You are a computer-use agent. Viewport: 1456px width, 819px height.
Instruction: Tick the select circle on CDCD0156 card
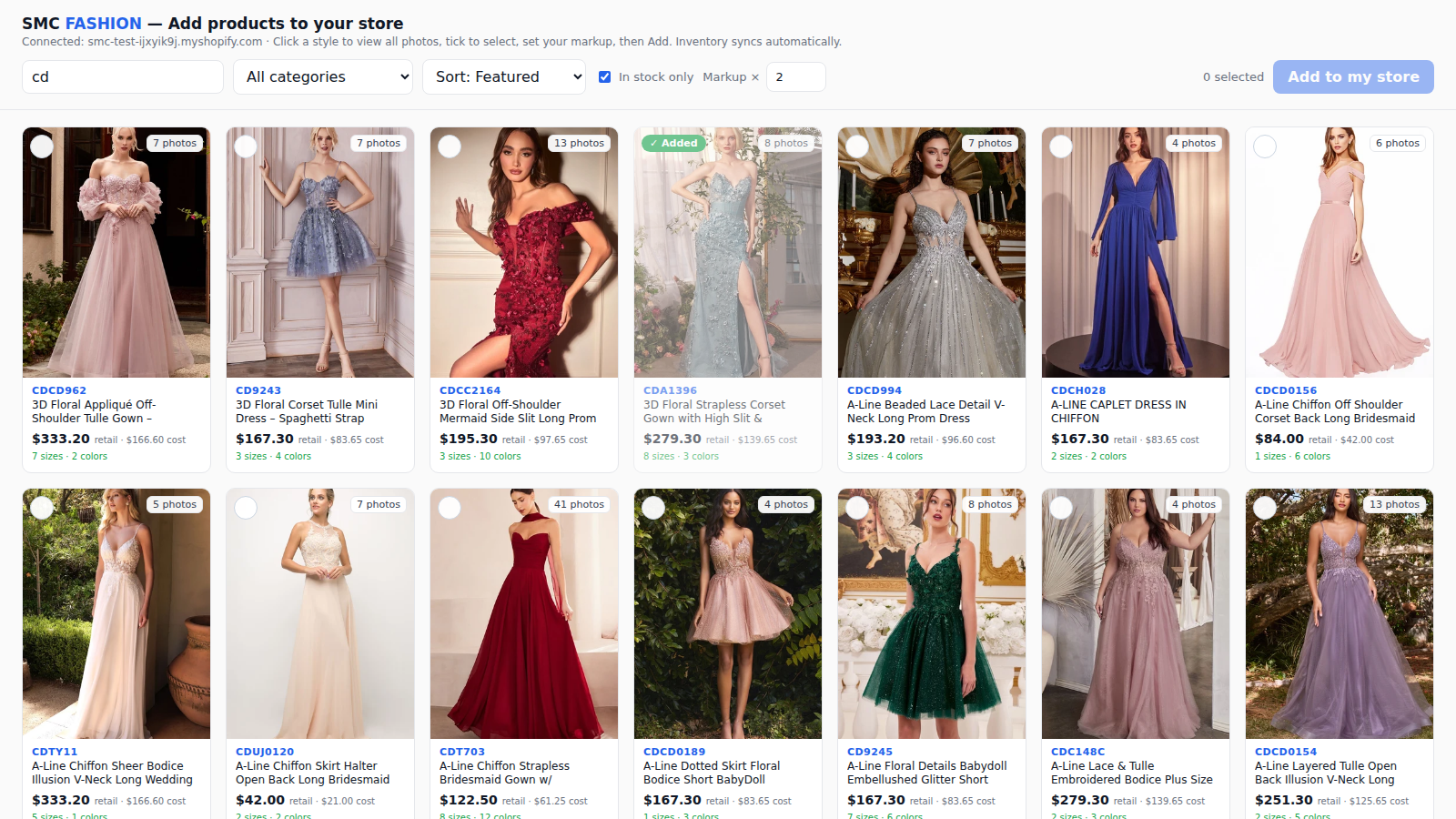(x=1265, y=147)
